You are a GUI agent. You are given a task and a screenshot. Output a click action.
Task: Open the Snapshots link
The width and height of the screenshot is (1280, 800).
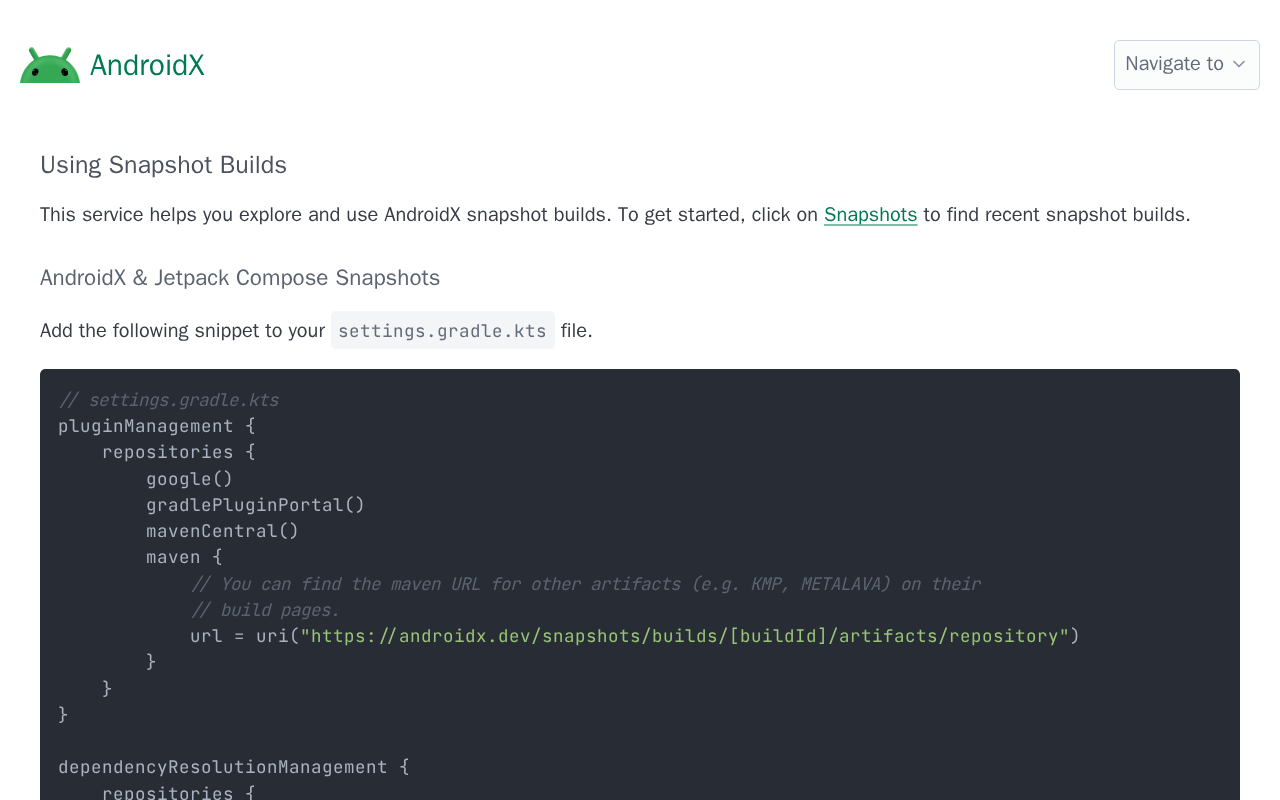(x=870, y=215)
